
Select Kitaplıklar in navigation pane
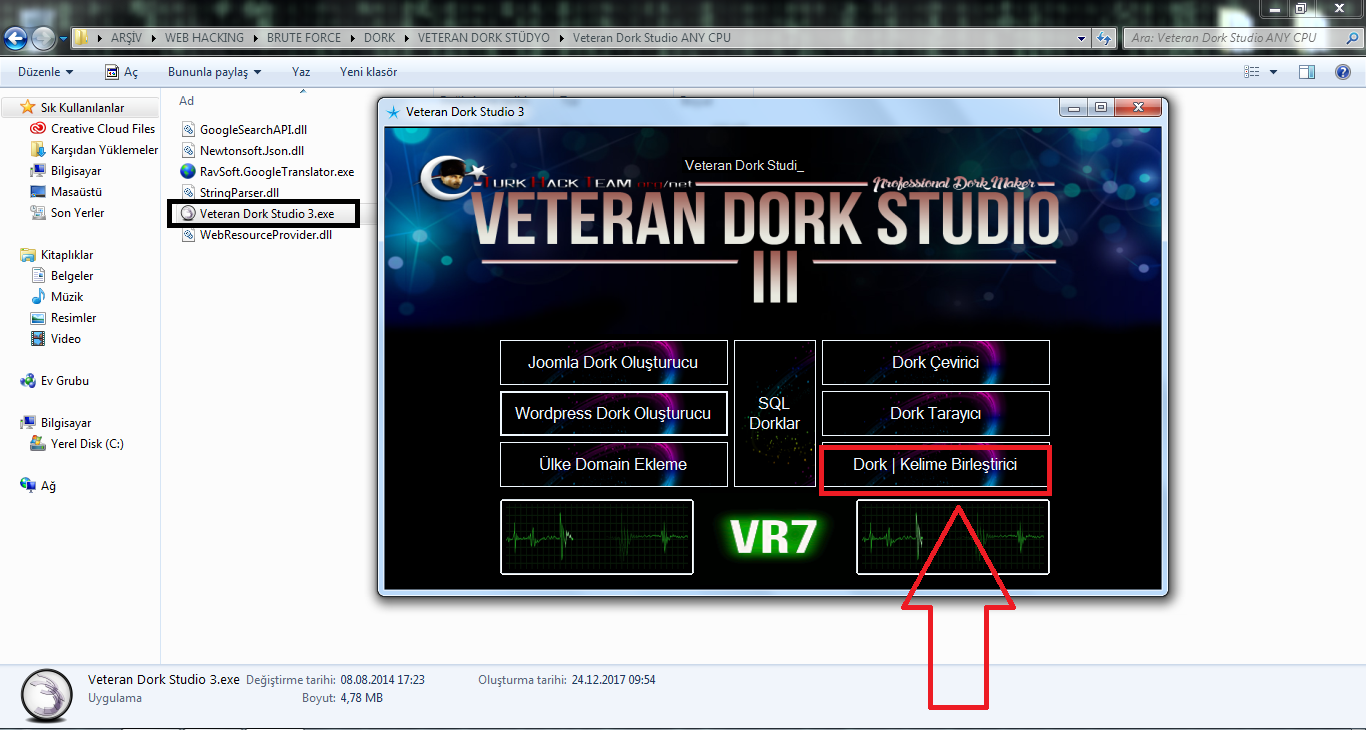point(67,255)
